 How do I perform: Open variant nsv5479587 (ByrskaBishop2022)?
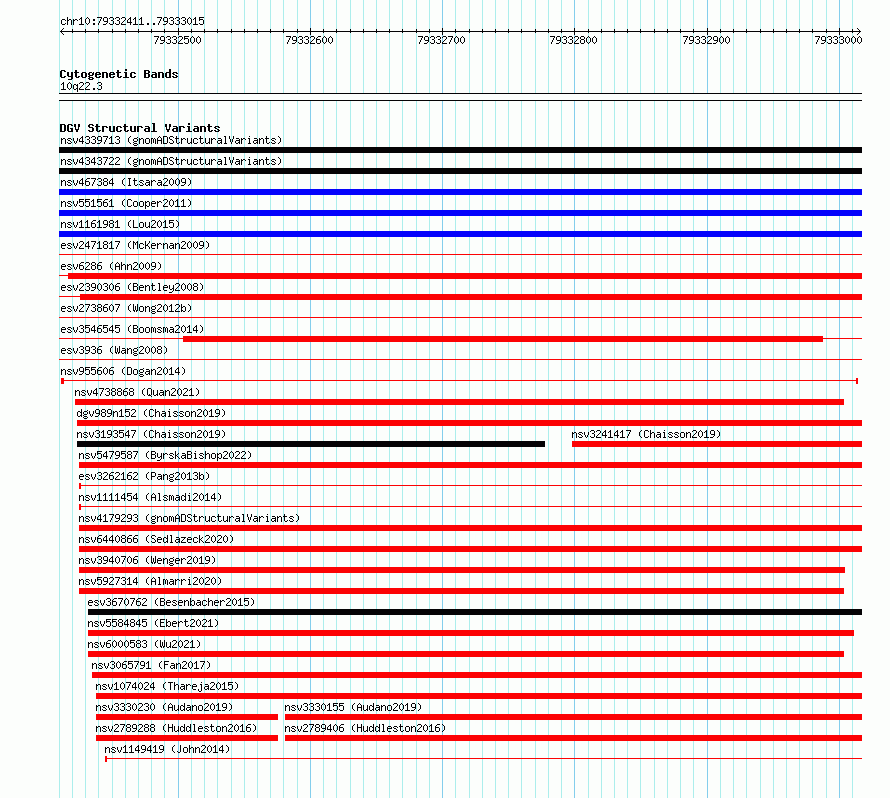point(165,455)
